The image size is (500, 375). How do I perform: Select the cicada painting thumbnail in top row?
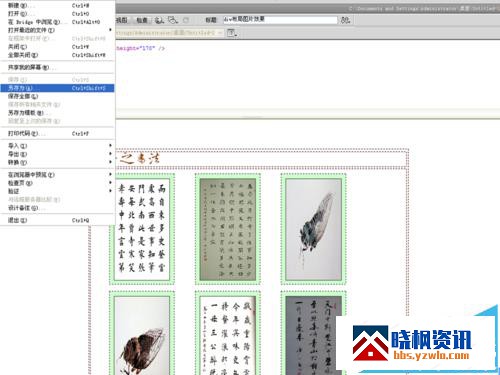click(x=314, y=229)
